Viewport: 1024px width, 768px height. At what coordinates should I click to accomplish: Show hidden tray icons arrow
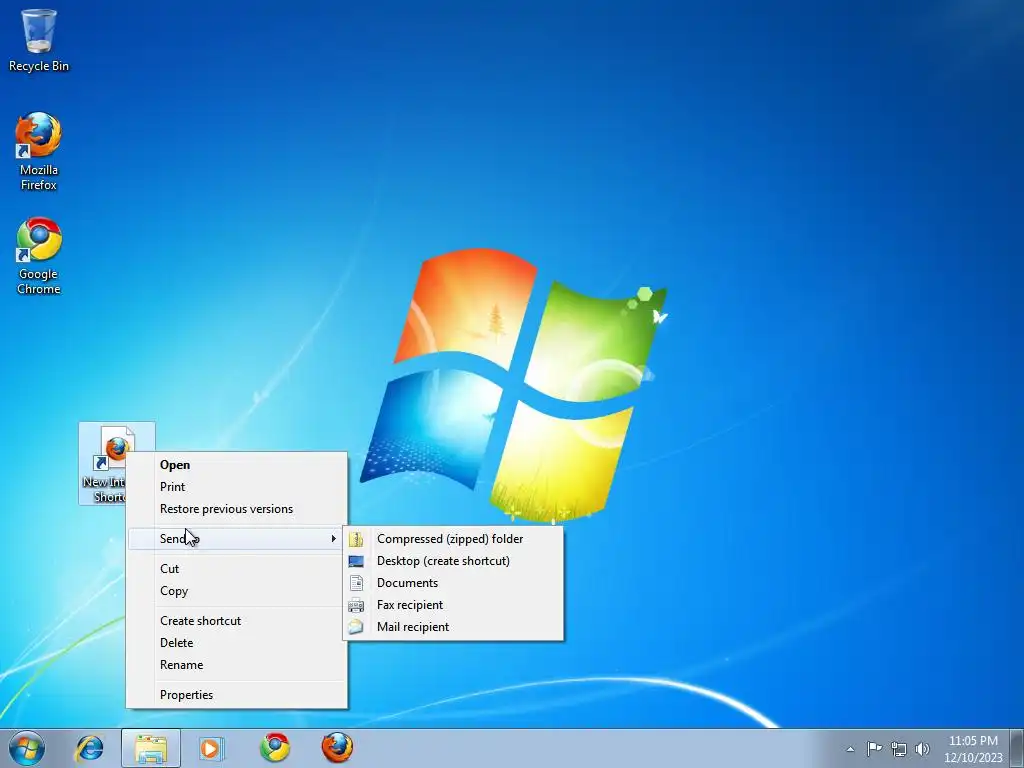pyautogui.click(x=850, y=749)
